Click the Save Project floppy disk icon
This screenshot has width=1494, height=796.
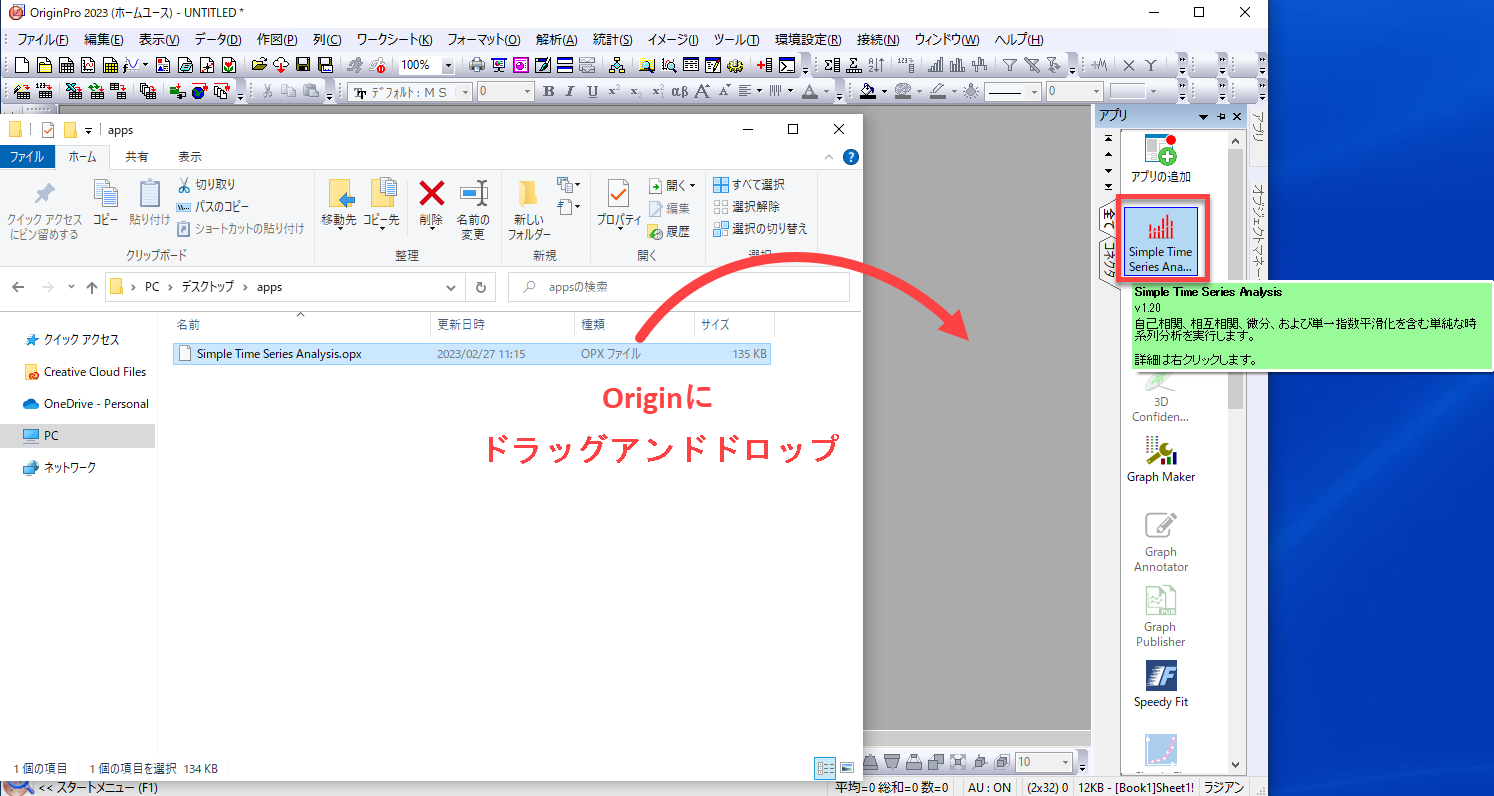(303, 66)
